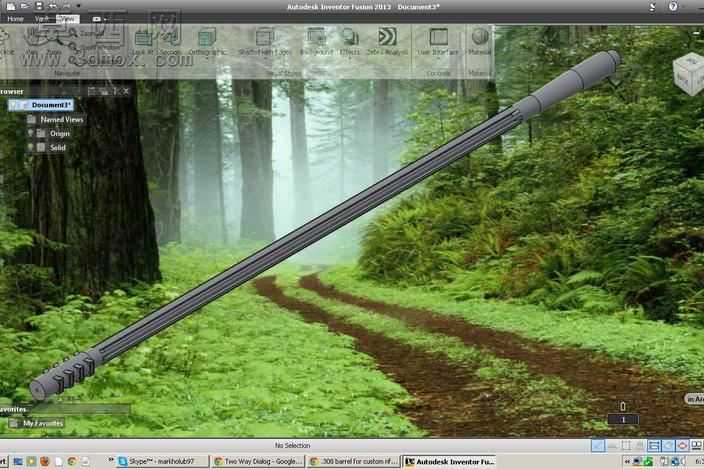
Task: Click My Favorites entry
Action: click(43, 423)
